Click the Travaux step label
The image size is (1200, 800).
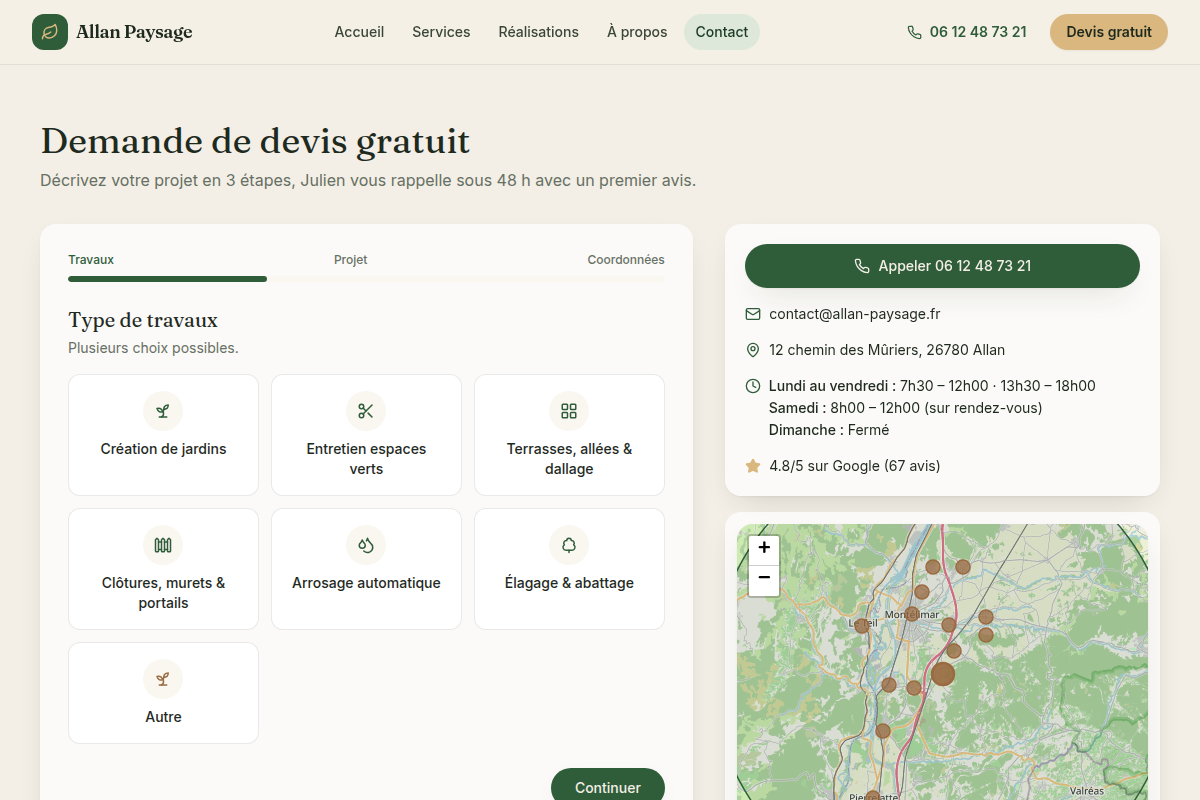pos(91,260)
